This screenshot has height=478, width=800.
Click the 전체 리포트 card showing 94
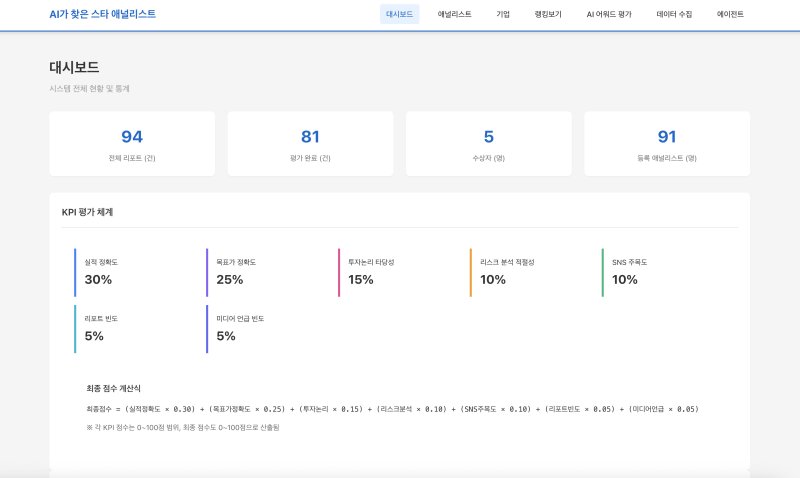pyautogui.click(x=132, y=144)
